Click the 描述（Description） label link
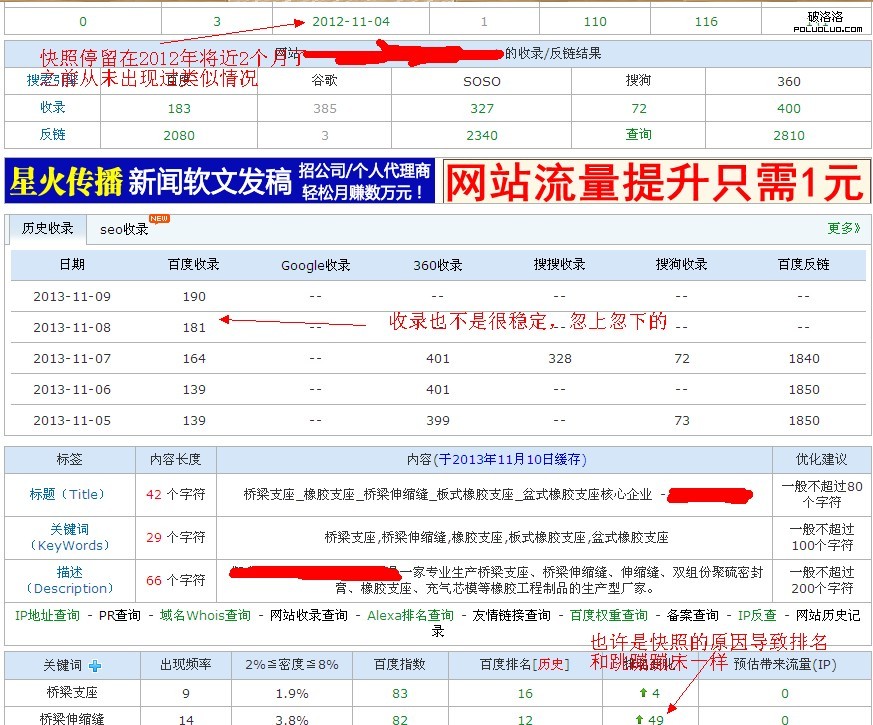 click(69, 580)
